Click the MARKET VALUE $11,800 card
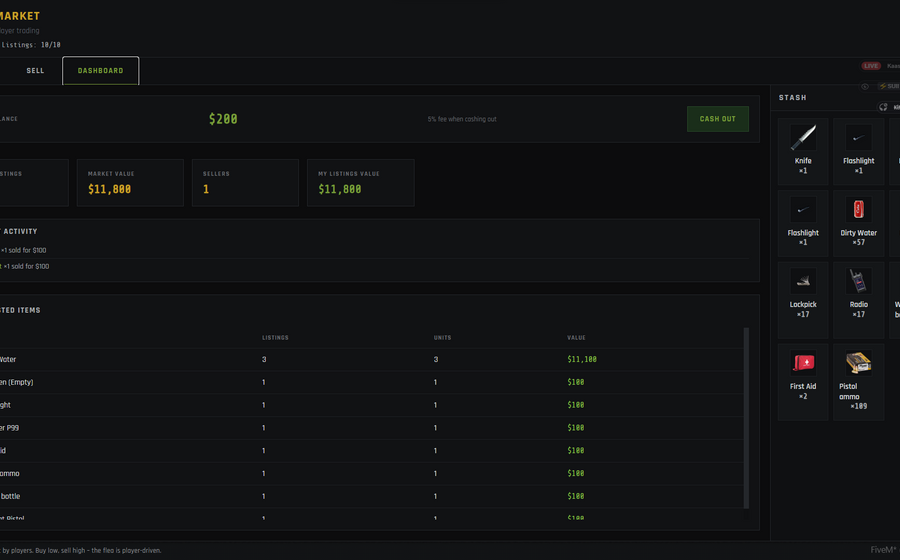Viewport: 900px width, 560px height. (x=130, y=182)
